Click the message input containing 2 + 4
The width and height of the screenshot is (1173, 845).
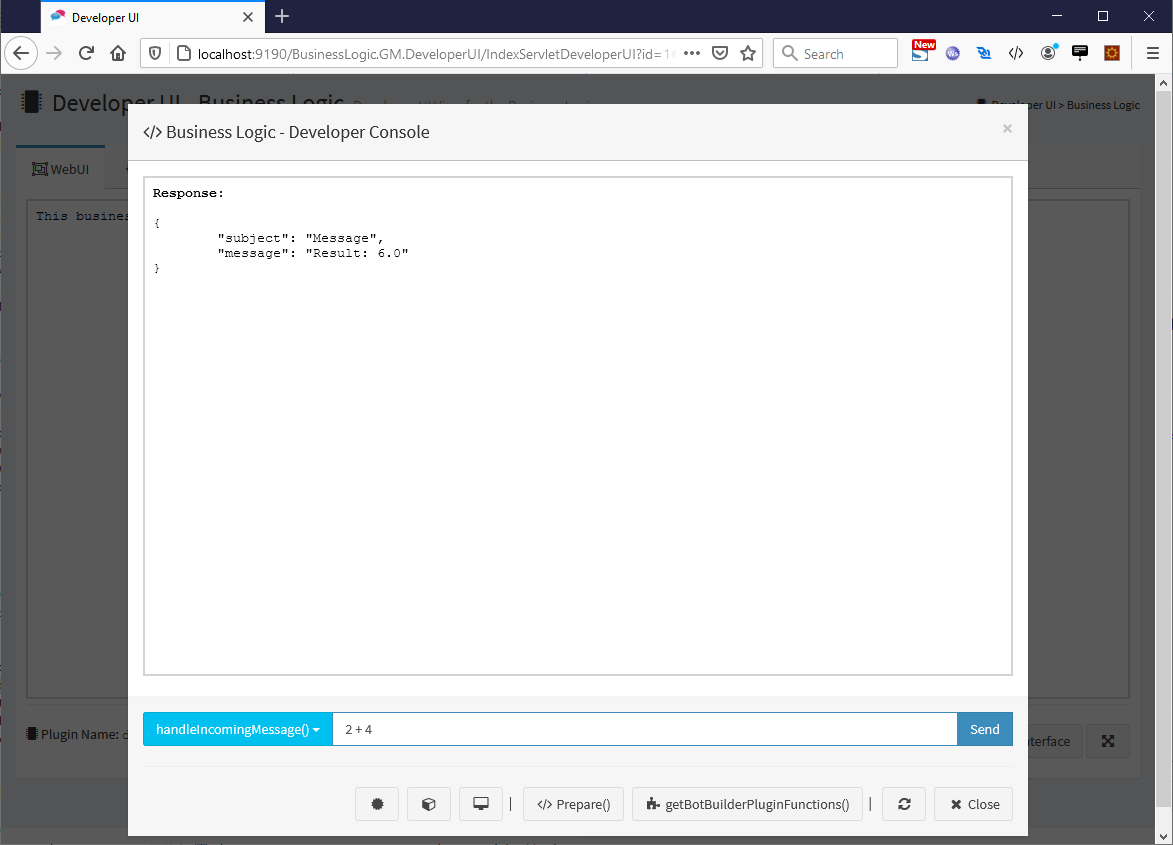click(x=644, y=729)
